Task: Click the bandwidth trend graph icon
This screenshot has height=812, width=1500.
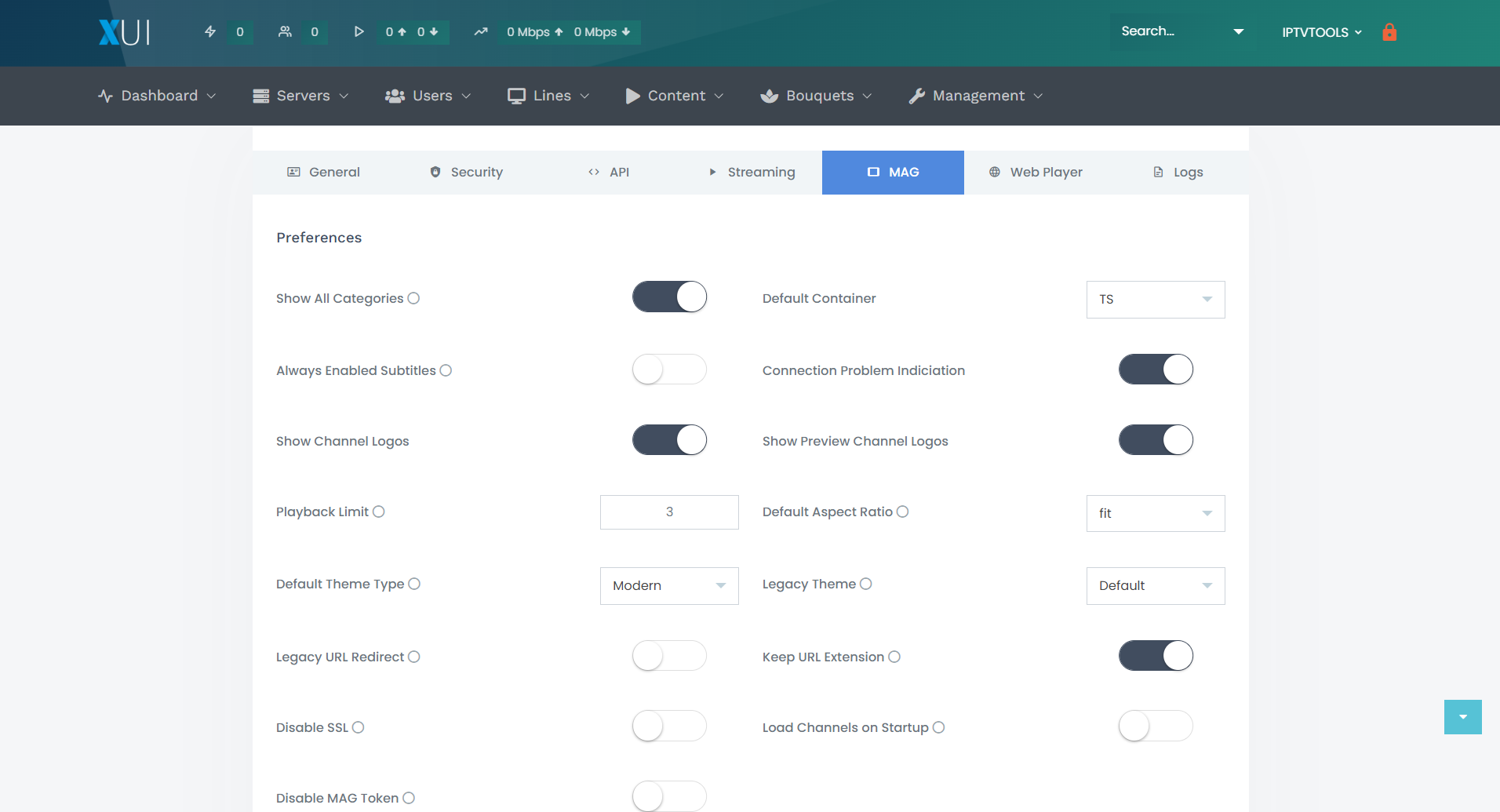Action: 481,32
